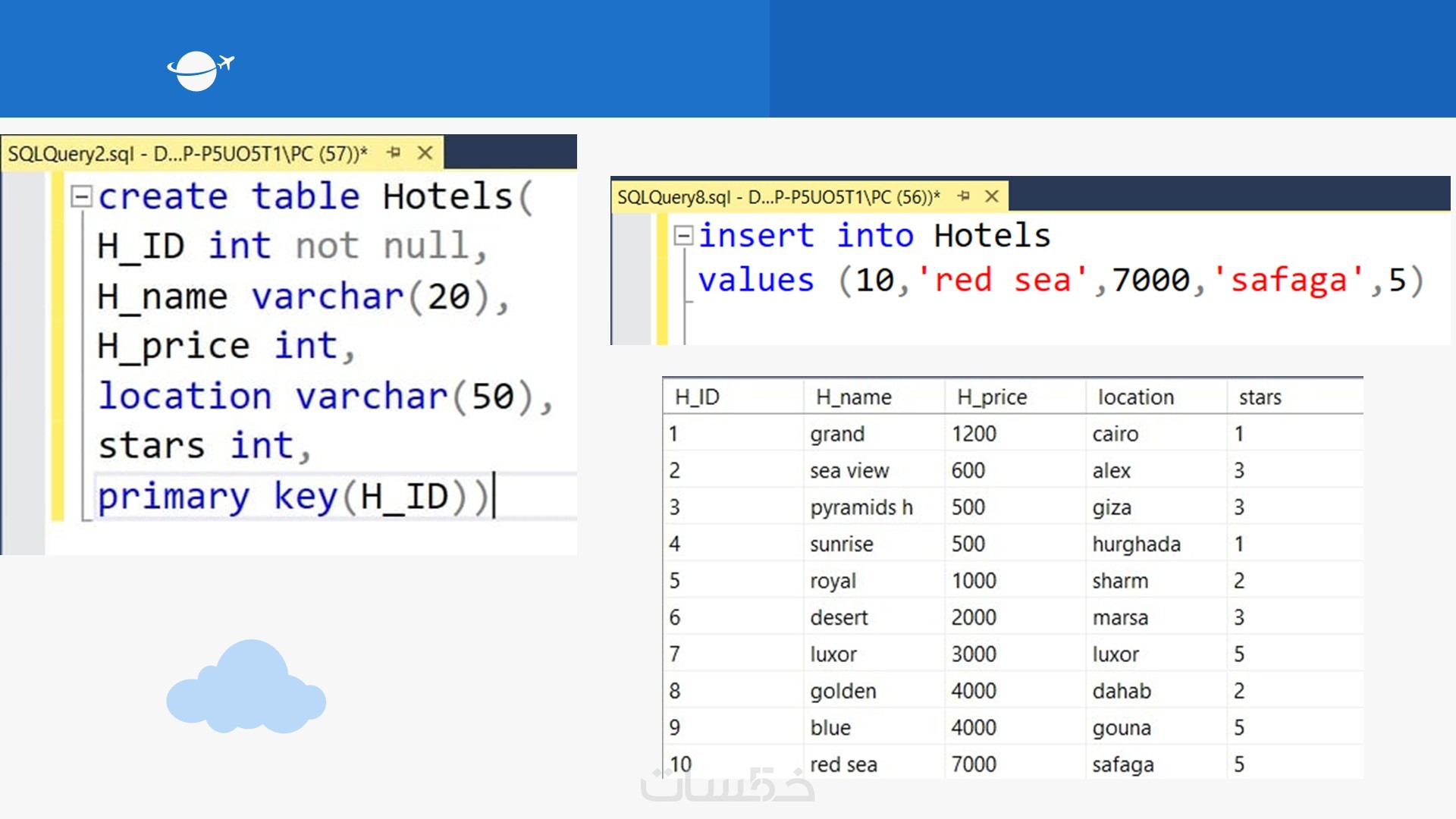Collapse the insert into Hotels code block
Screen dimensions: 1456x819
pos(682,236)
